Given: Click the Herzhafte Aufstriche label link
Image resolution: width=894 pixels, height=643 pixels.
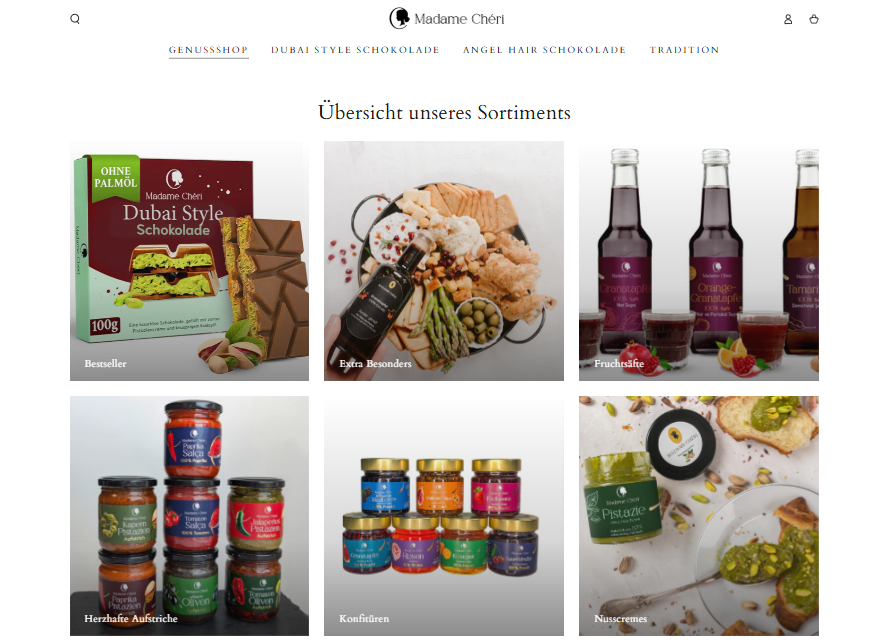Looking at the screenshot, I should tap(131, 618).
